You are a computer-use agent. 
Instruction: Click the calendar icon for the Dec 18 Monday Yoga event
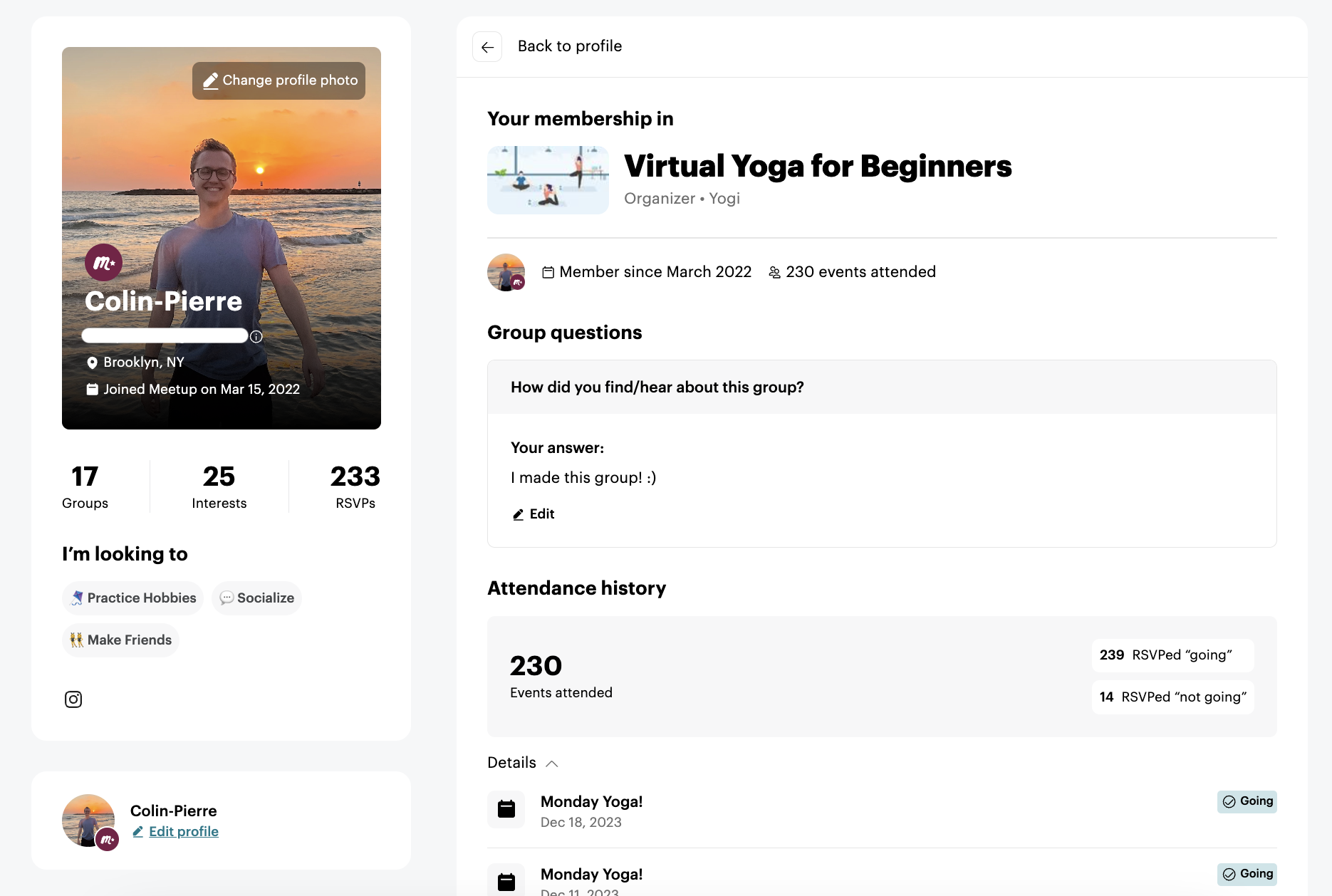click(x=506, y=809)
